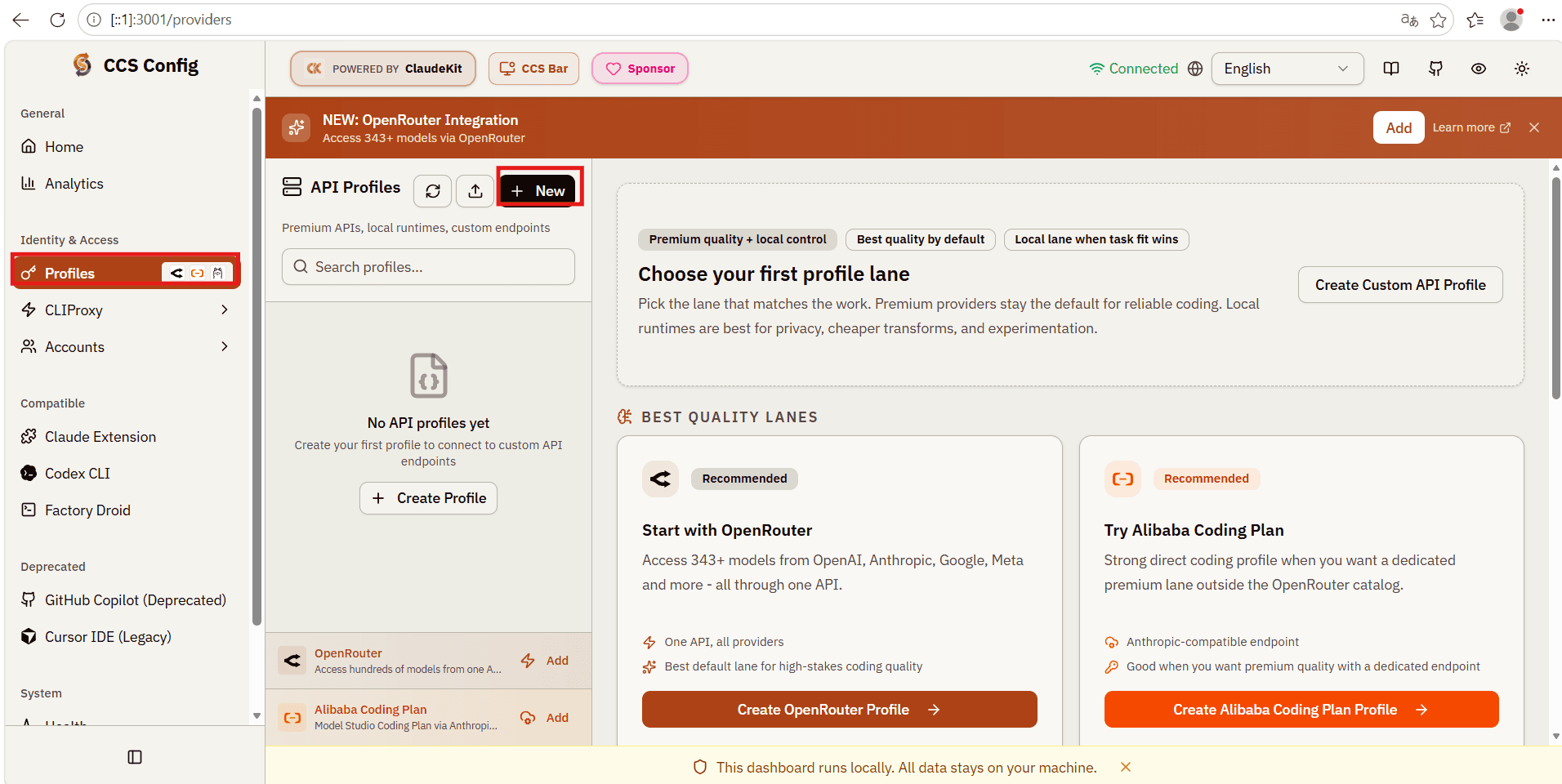Click the 'Local lane when task fit wins' tag
Viewport: 1562px width, 784px height.
click(1096, 239)
